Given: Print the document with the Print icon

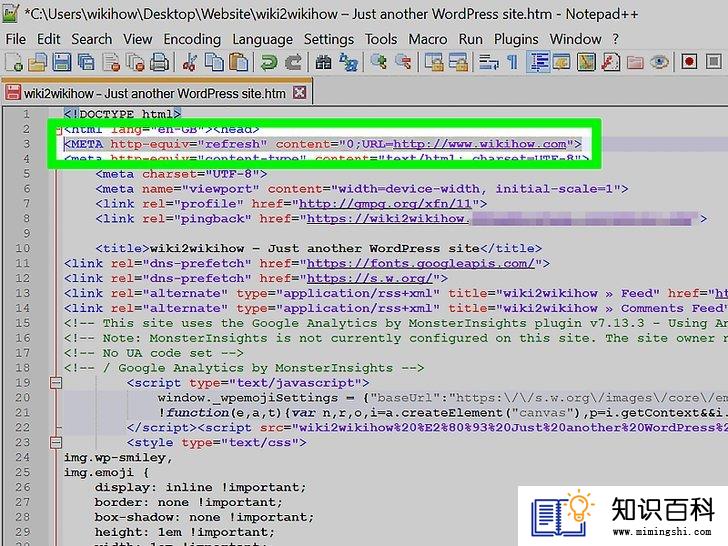Looking at the screenshot, I should click(160, 62).
